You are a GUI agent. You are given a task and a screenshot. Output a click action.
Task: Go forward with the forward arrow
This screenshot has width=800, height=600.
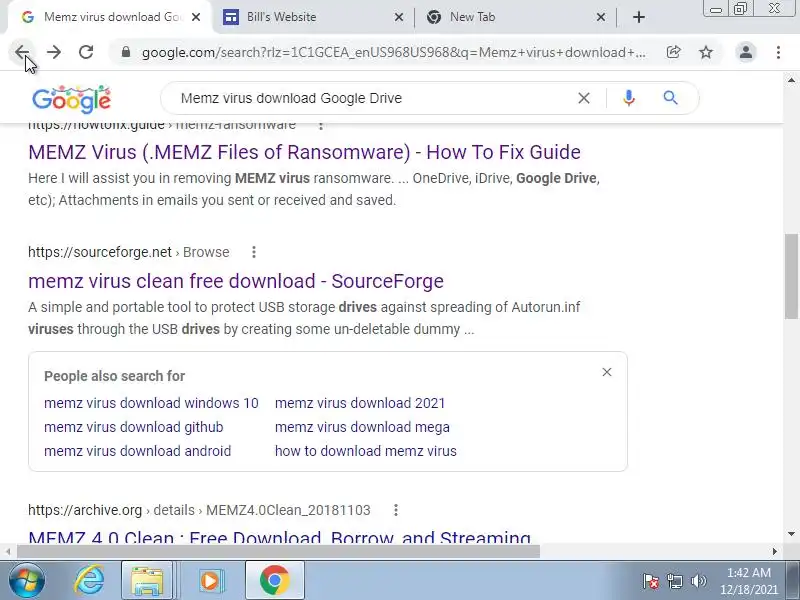pos(54,52)
